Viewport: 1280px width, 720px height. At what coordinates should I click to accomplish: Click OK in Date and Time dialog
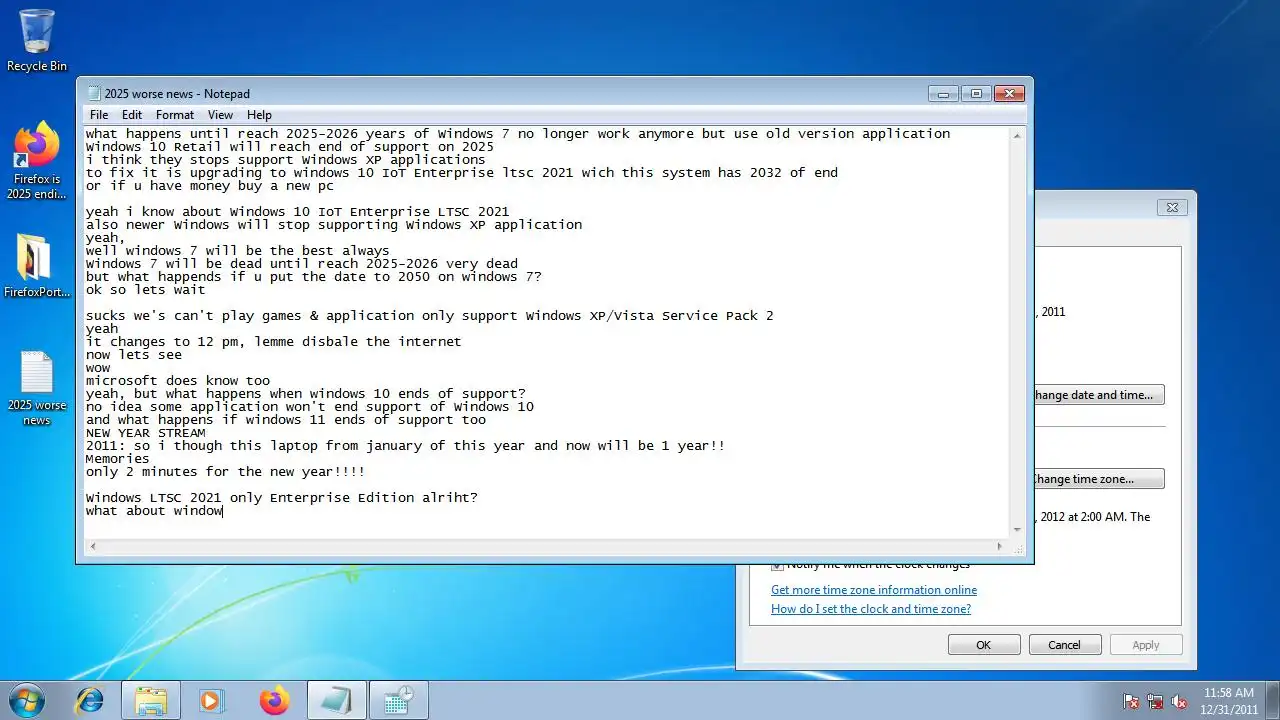(x=984, y=645)
